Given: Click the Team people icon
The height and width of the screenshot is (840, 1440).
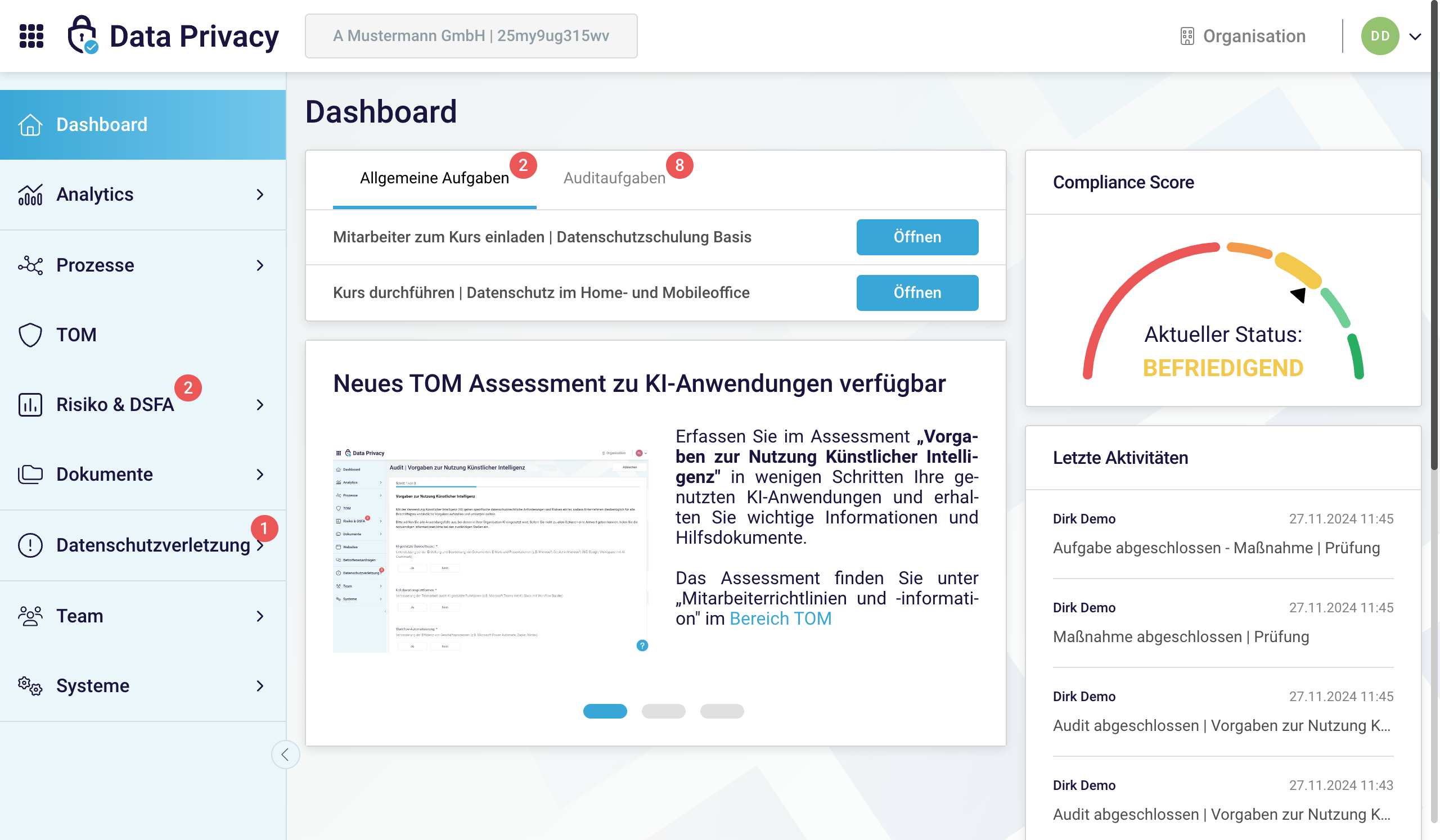Looking at the screenshot, I should coord(30,616).
